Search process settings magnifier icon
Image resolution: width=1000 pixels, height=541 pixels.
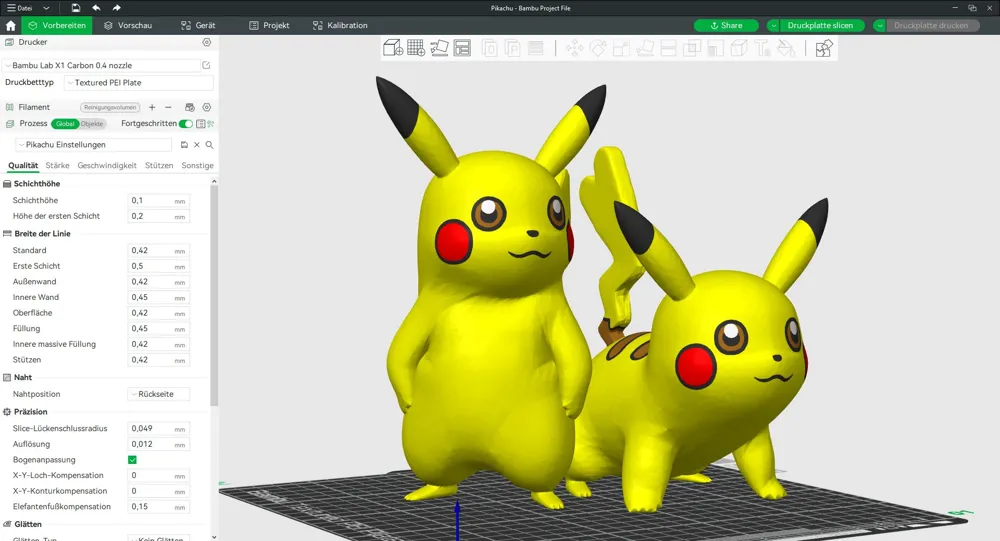(x=209, y=145)
